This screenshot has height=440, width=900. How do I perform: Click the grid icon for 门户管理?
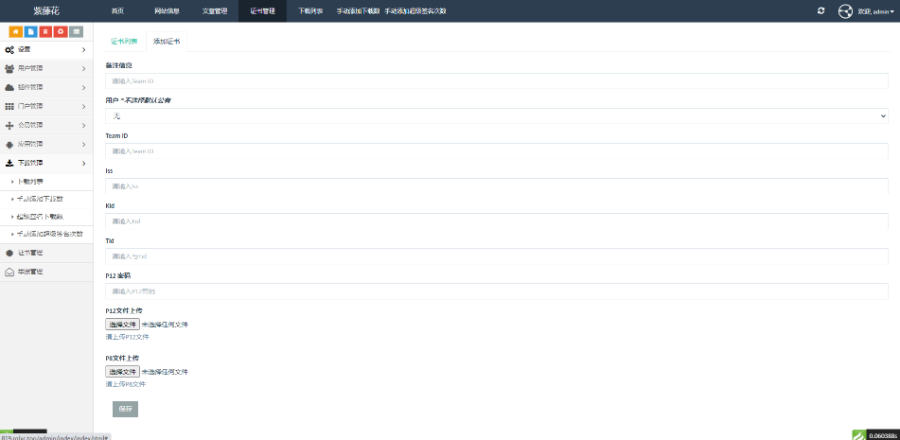coord(10,106)
